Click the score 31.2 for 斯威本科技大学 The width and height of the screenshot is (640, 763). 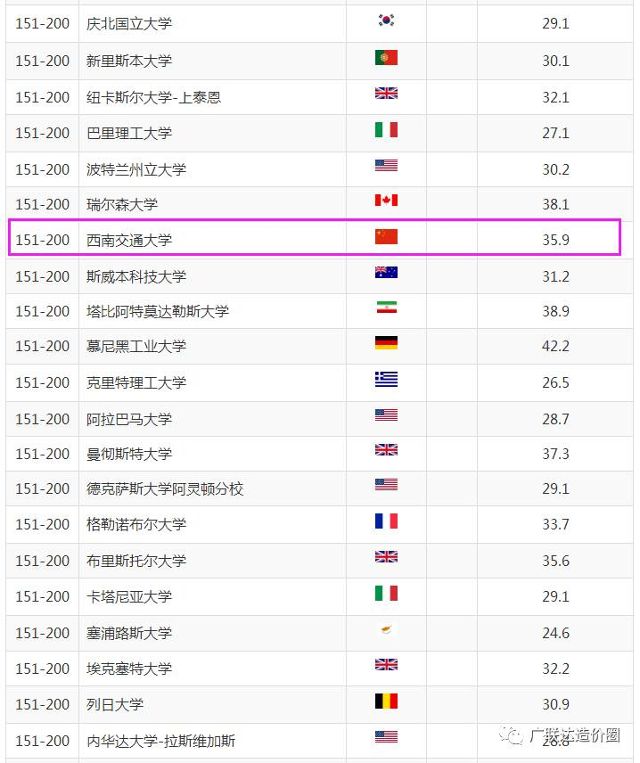click(x=555, y=276)
